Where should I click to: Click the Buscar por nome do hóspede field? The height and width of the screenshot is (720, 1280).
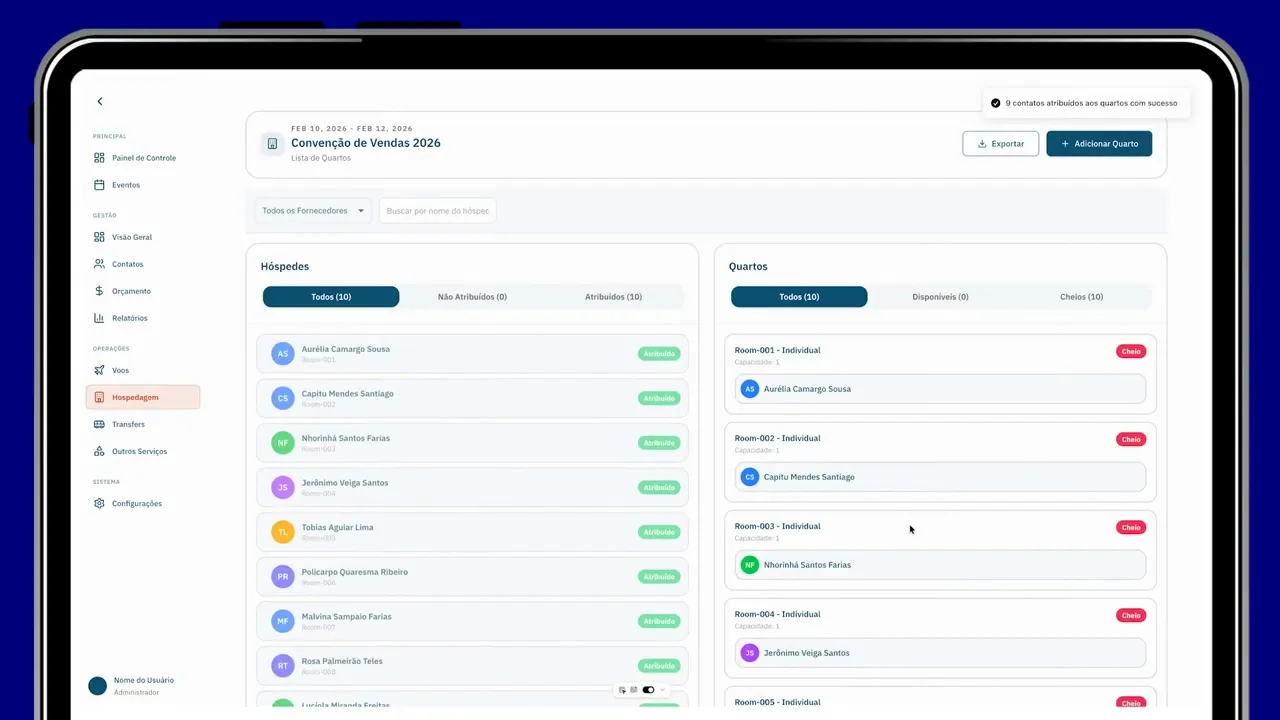438,211
